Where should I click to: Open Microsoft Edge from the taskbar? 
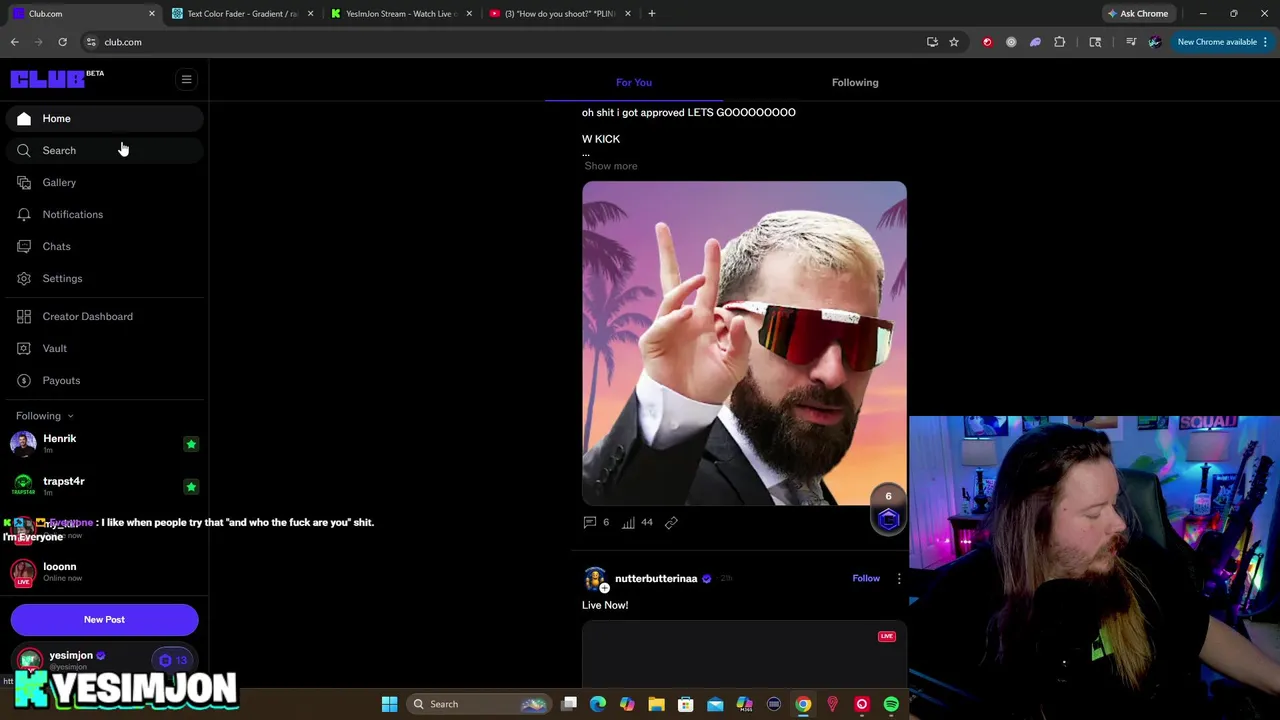[598, 704]
